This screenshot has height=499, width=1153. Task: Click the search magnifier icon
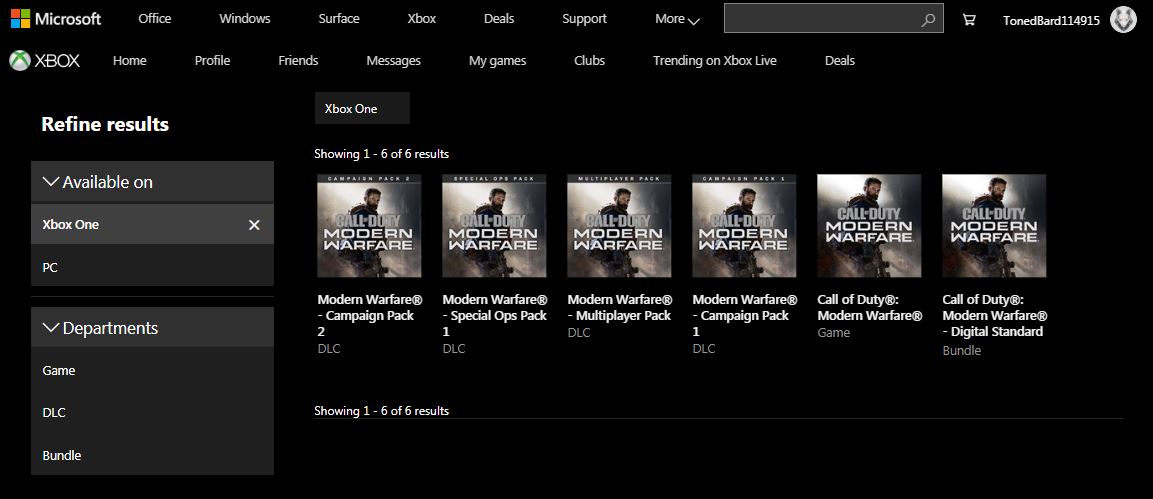pyautogui.click(x=928, y=20)
